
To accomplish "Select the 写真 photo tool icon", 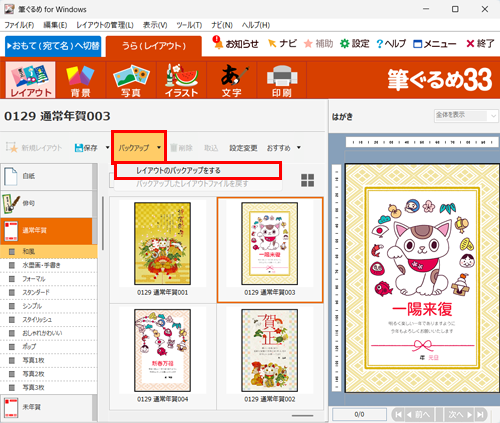I will [131, 80].
